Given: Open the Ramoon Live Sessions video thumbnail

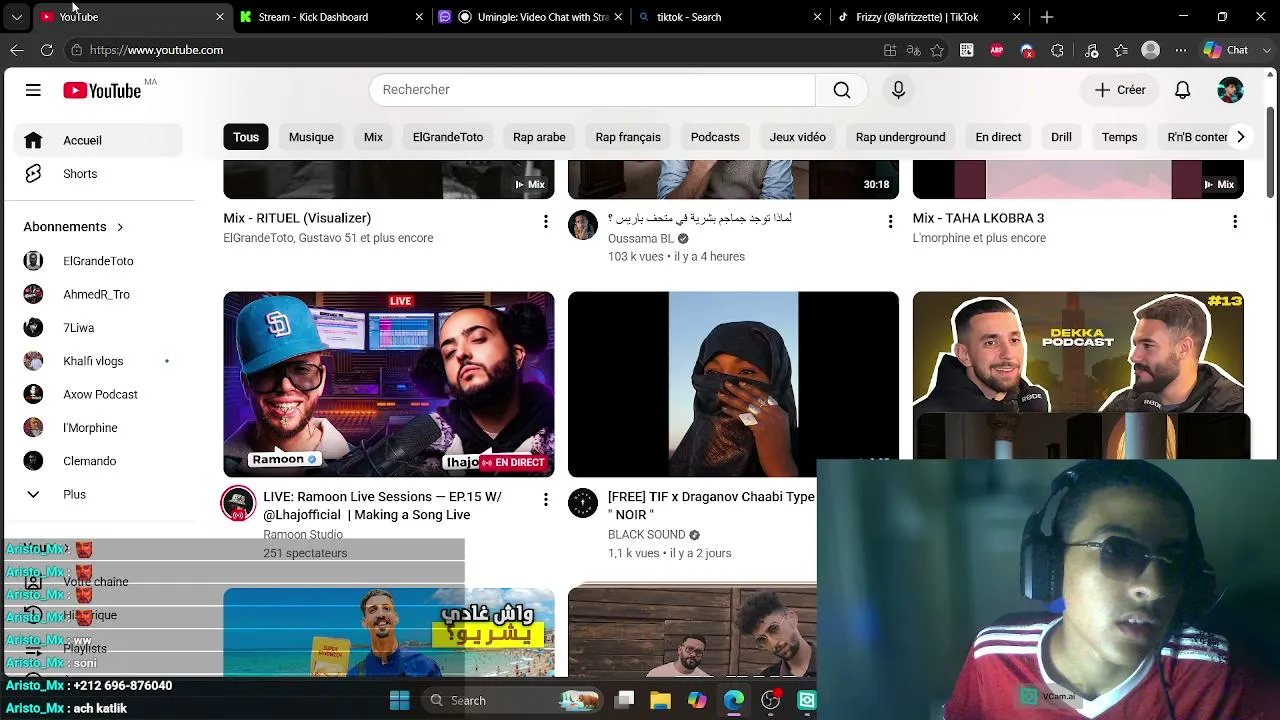Looking at the screenshot, I should point(389,384).
